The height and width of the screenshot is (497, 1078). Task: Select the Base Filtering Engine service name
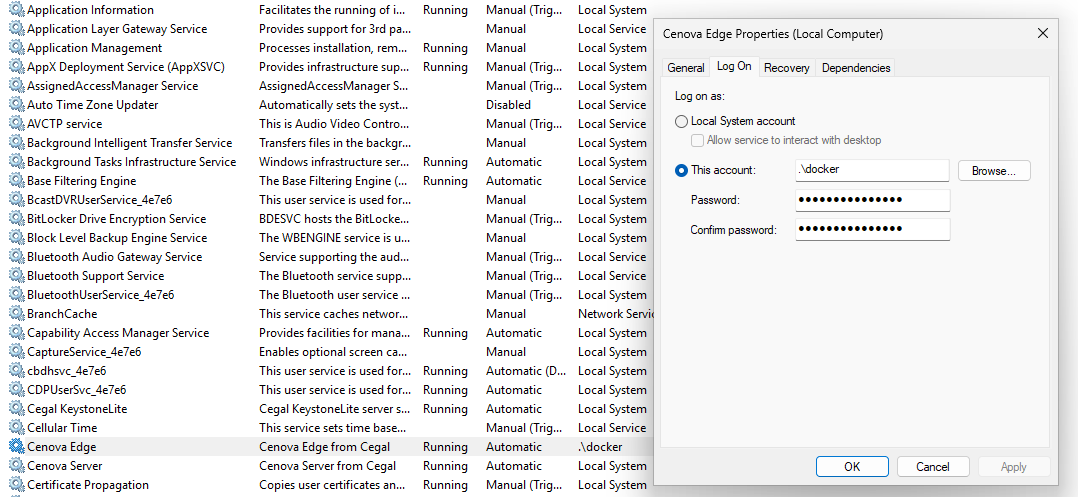[81, 181]
